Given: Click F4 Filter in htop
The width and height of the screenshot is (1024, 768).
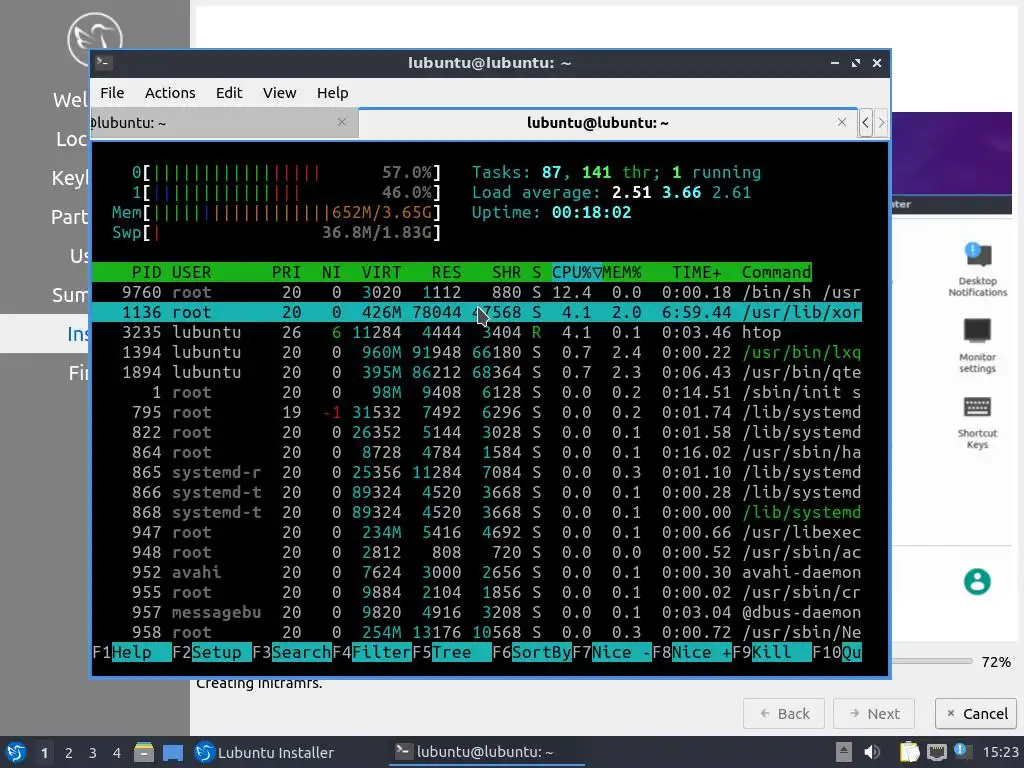Looking at the screenshot, I should coord(372,652).
